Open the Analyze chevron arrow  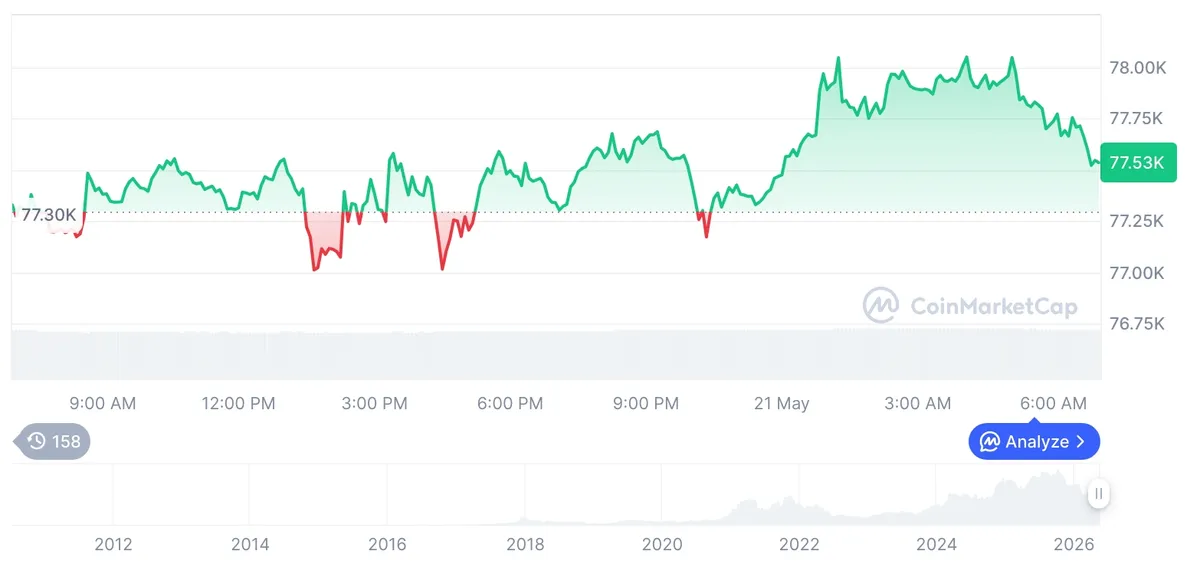pyautogui.click(x=1080, y=441)
